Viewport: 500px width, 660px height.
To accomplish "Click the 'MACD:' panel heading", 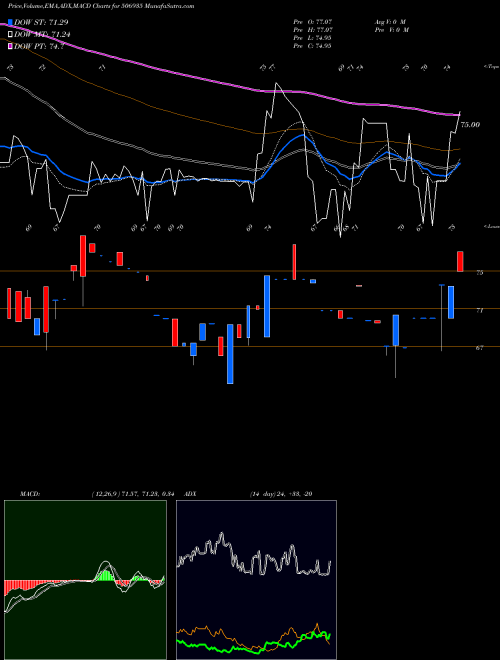I will 29,494.
